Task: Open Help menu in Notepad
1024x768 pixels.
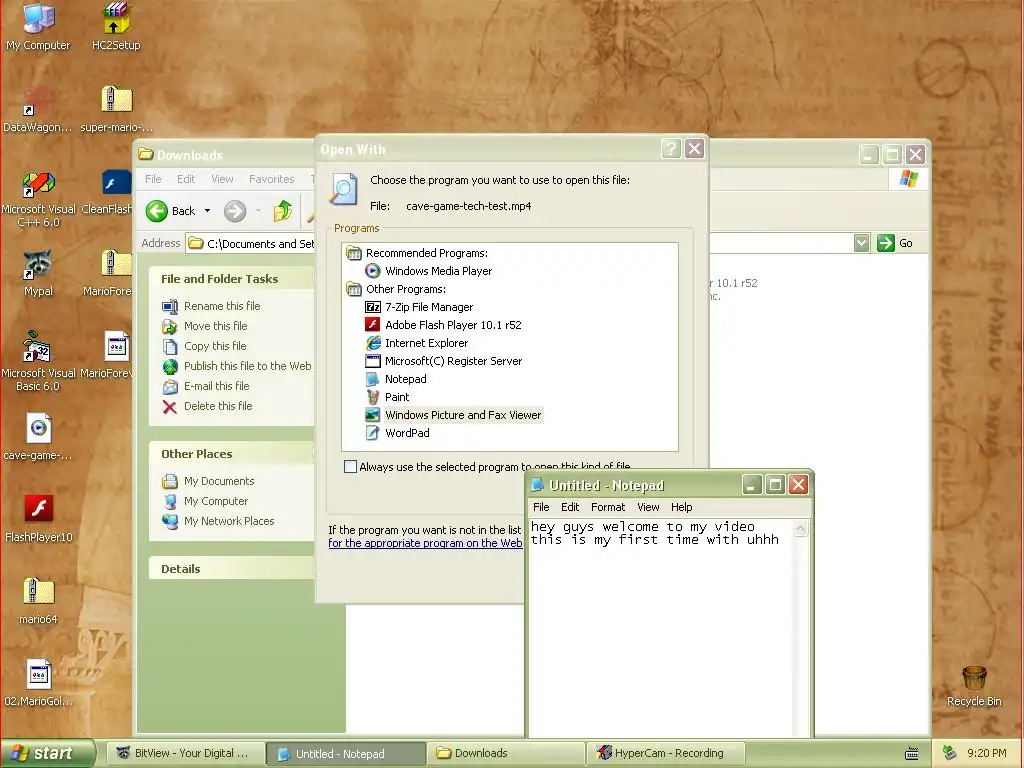Action: (681, 507)
